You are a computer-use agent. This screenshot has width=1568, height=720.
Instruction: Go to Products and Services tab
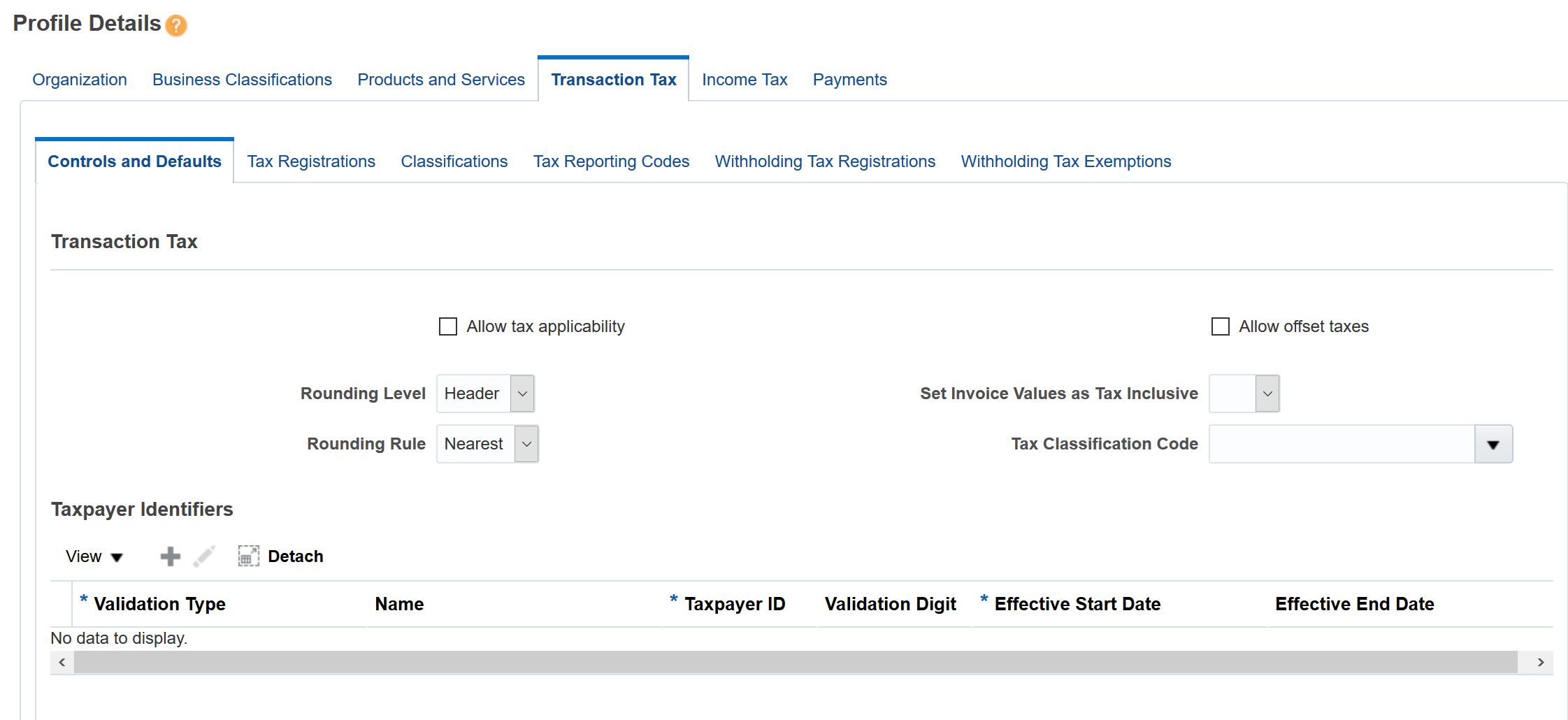(x=441, y=80)
